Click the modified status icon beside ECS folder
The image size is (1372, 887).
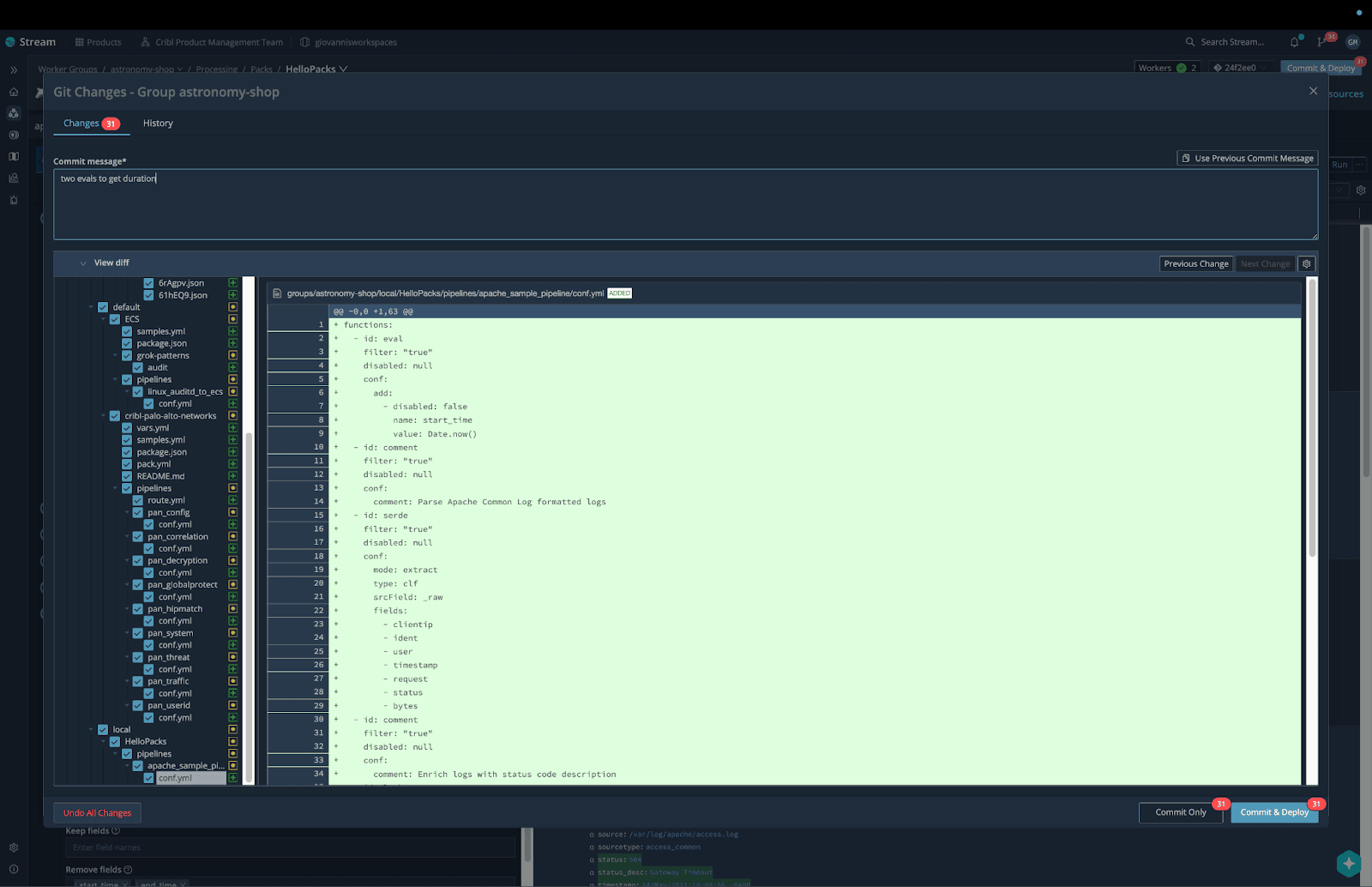click(x=232, y=319)
